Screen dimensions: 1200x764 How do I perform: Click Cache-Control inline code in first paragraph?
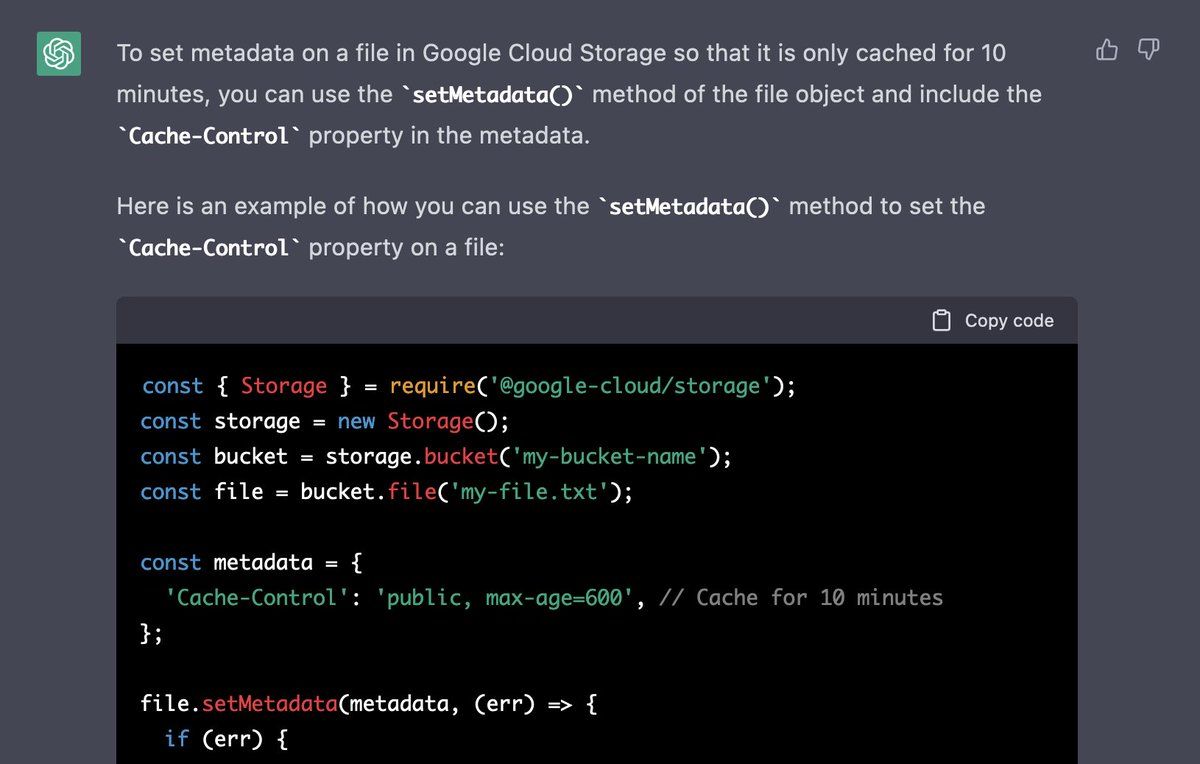tap(209, 136)
